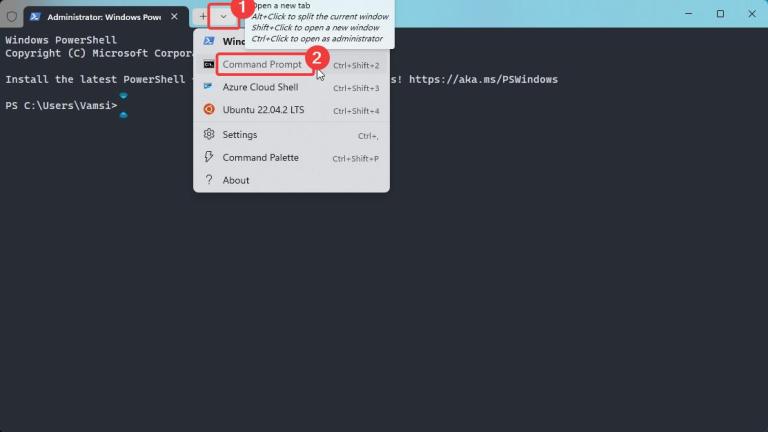Open a new tab with plus button
The height and width of the screenshot is (432, 768).
coord(203,17)
